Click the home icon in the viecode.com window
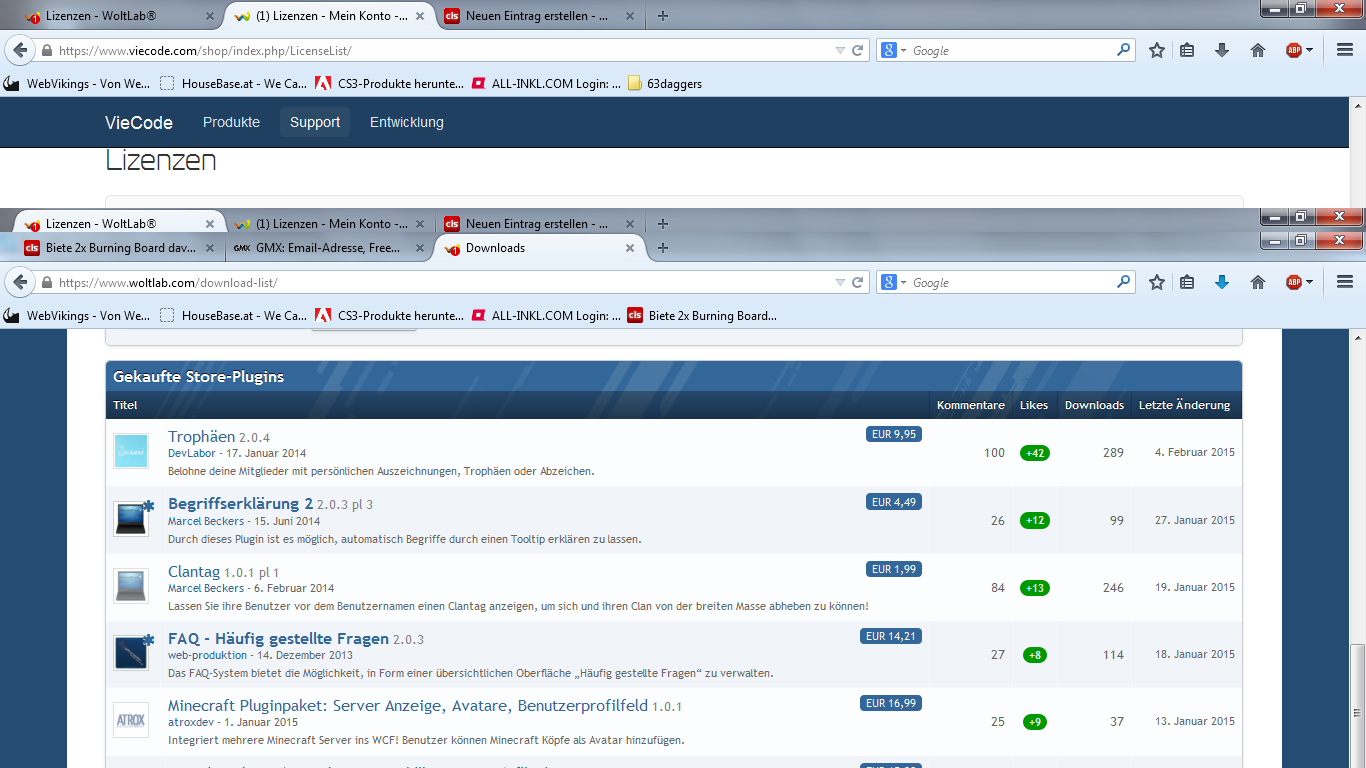1366x768 pixels. pyautogui.click(x=1258, y=51)
